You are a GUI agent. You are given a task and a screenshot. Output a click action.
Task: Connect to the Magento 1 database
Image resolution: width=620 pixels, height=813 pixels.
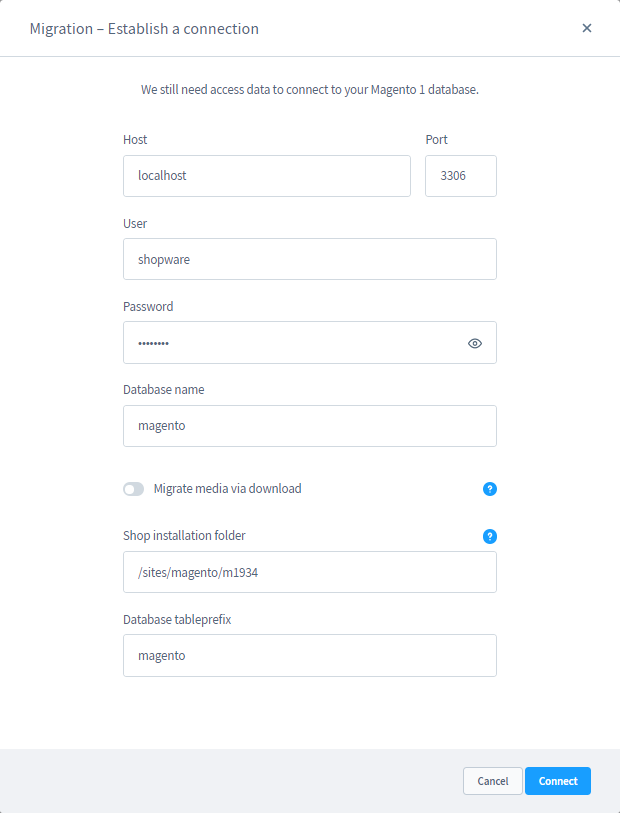[x=557, y=781]
